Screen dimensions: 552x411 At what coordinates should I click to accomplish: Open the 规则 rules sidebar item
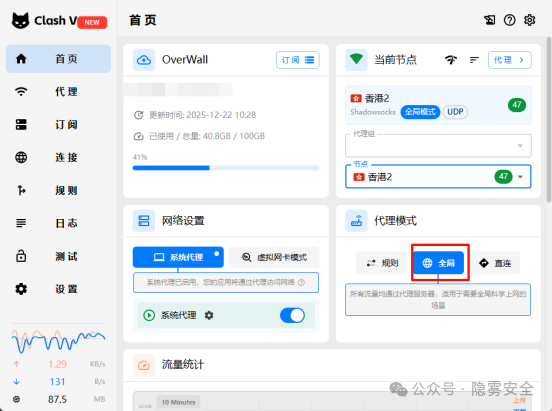tap(58, 190)
